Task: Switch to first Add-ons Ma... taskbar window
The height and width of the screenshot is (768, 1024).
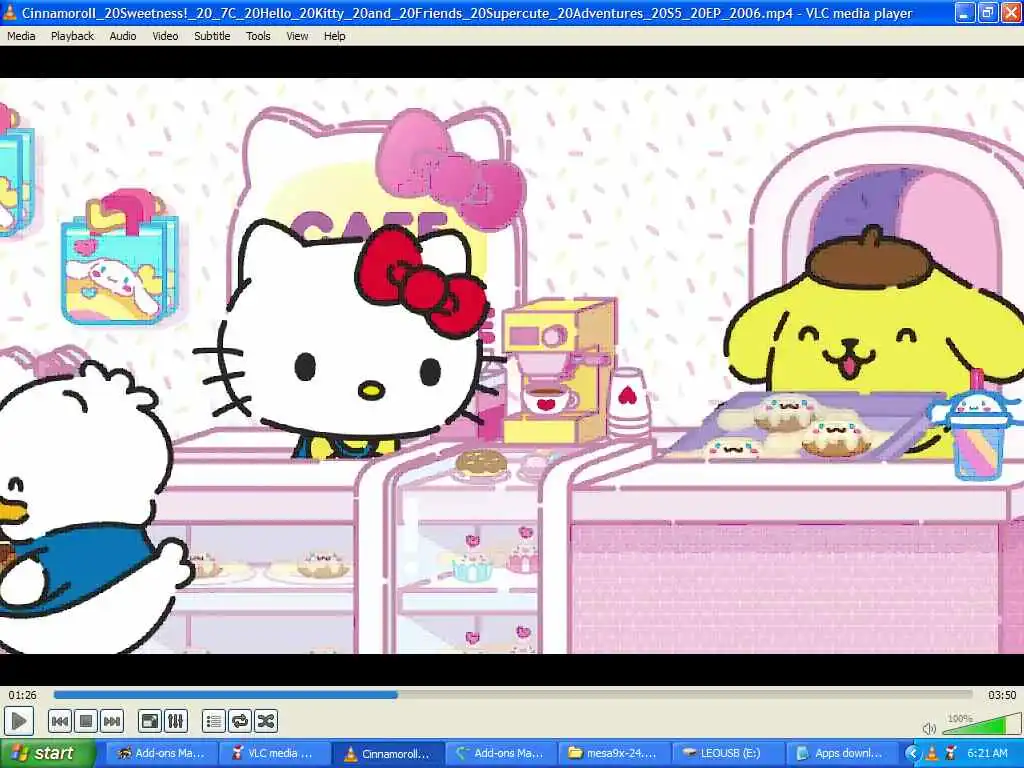Action: click(x=161, y=754)
